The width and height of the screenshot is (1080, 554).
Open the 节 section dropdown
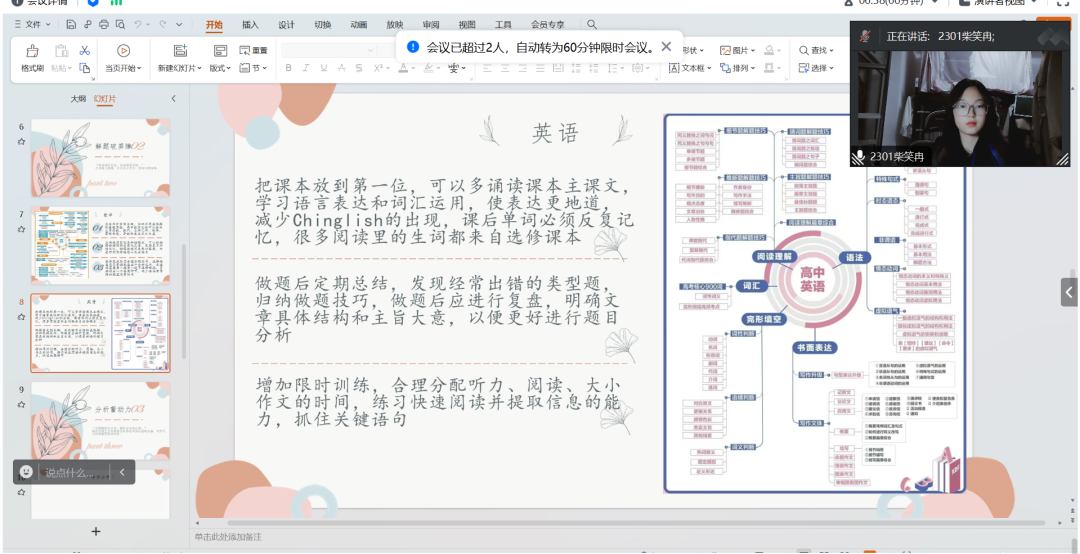click(x=253, y=68)
